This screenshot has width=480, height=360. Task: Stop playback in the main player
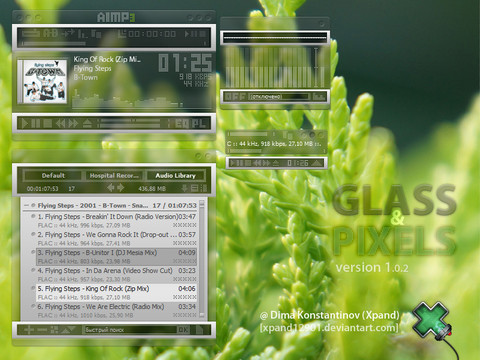click(47, 124)
